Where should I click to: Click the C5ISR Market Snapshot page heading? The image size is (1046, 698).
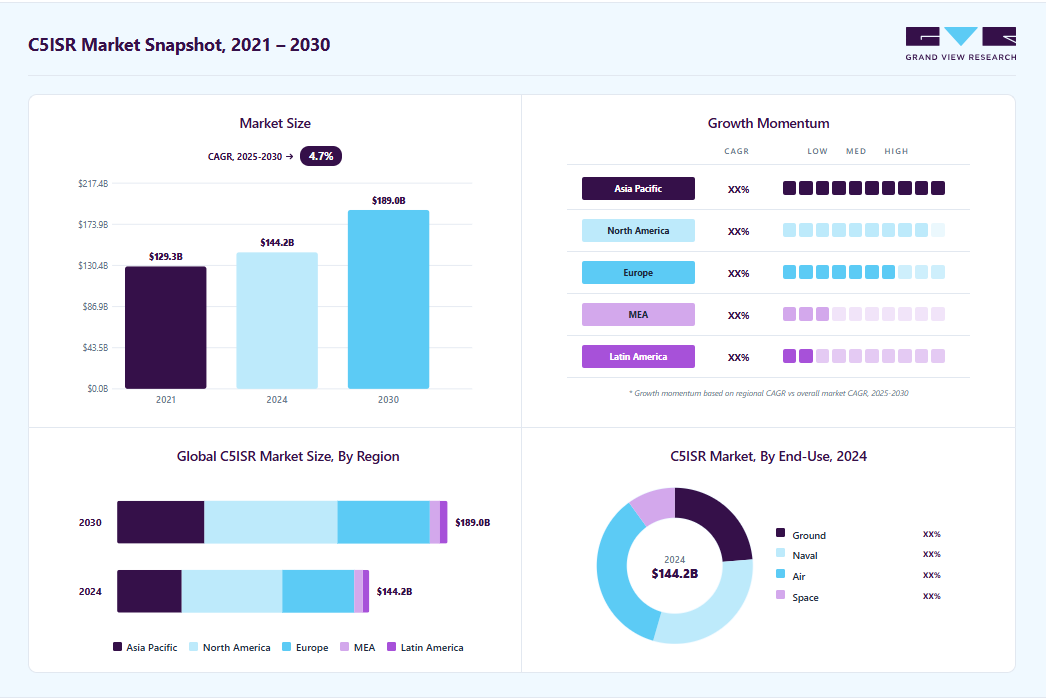pos(179,45)
